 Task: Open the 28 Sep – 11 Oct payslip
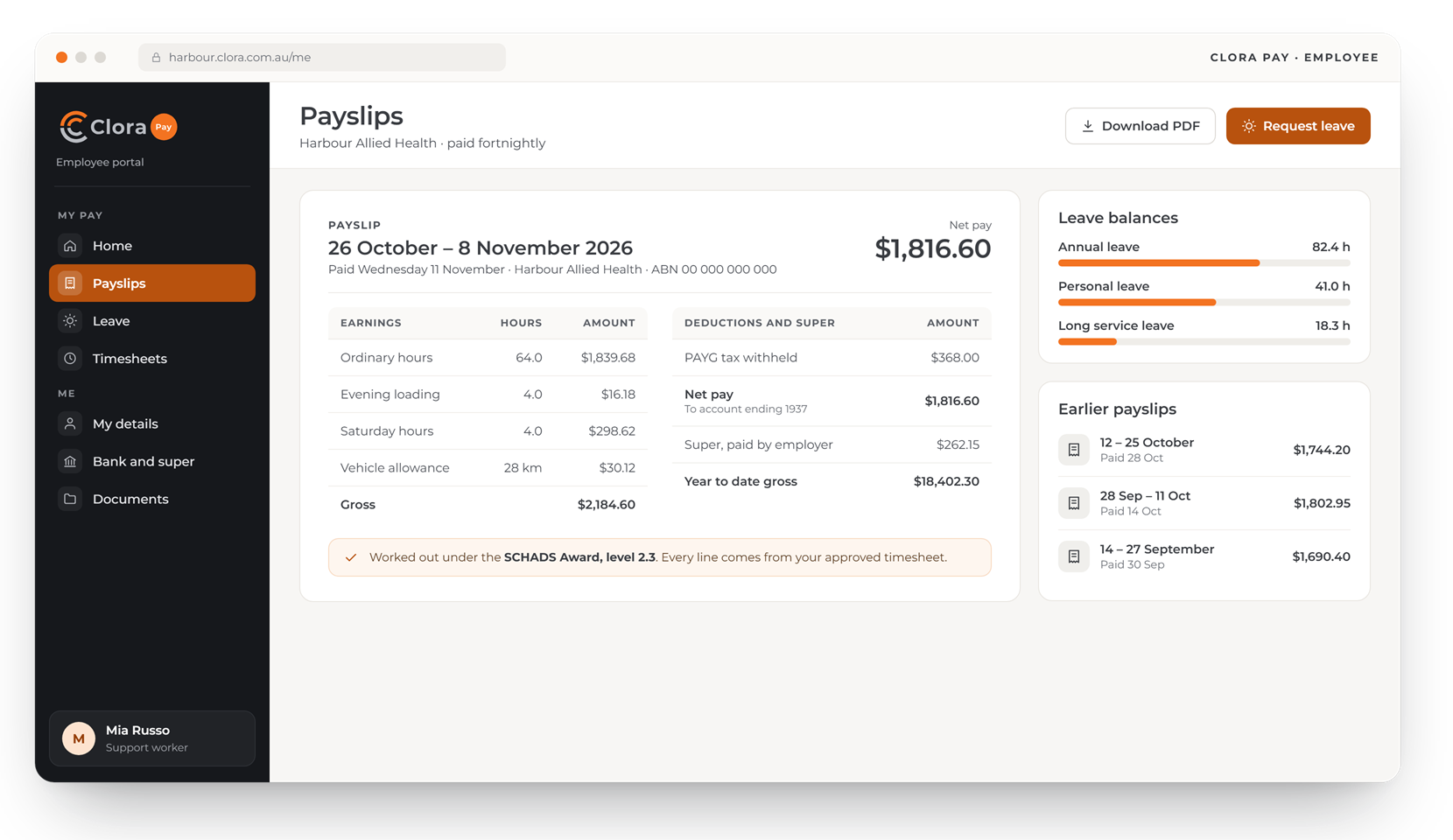click(1204, 503)
